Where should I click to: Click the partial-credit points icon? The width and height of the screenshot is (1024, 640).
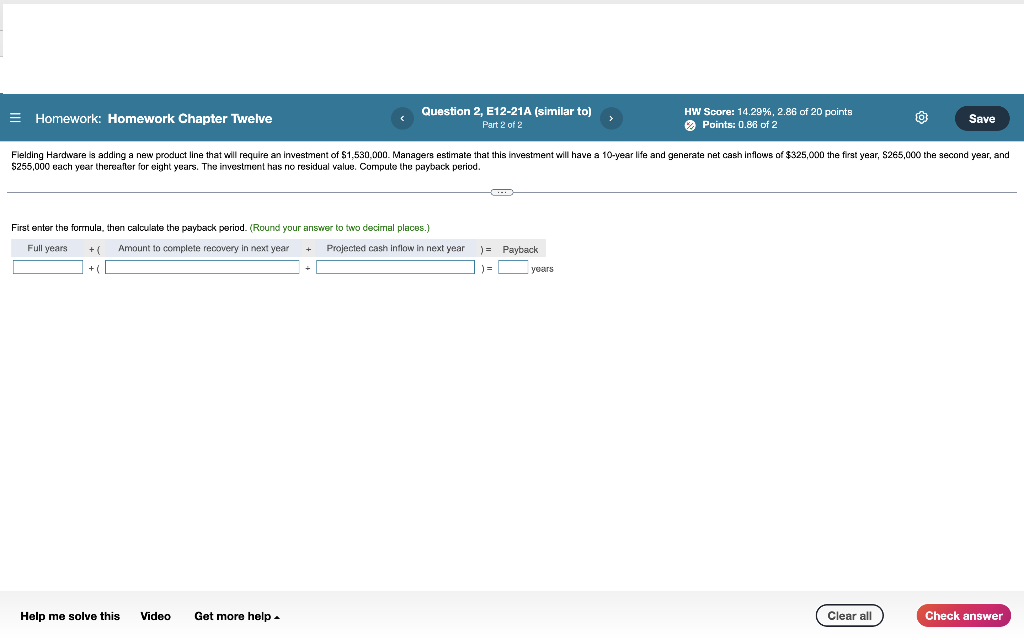click(x=690, y=125)
